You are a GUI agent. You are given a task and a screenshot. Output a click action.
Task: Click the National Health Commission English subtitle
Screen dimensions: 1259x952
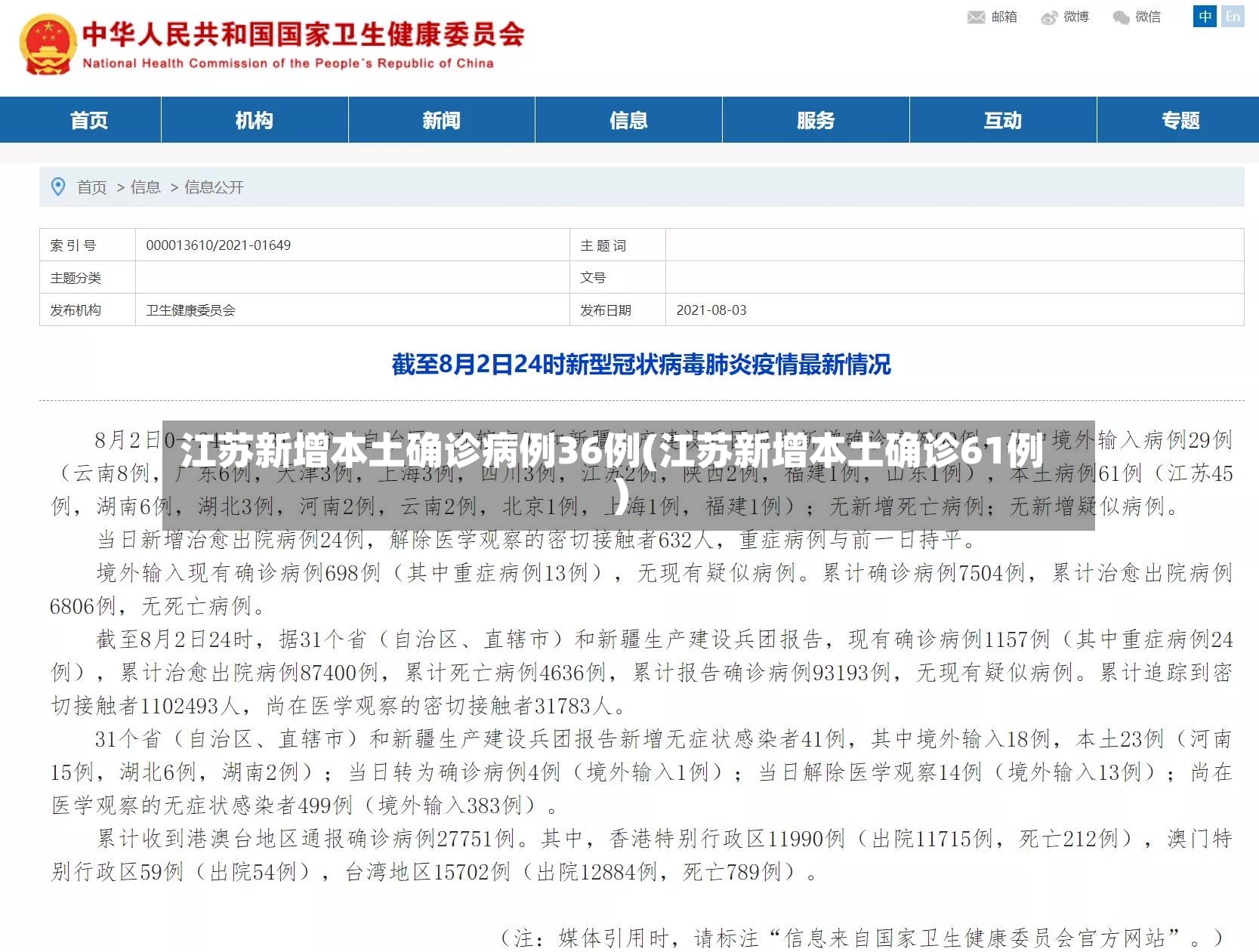[288, 63]
